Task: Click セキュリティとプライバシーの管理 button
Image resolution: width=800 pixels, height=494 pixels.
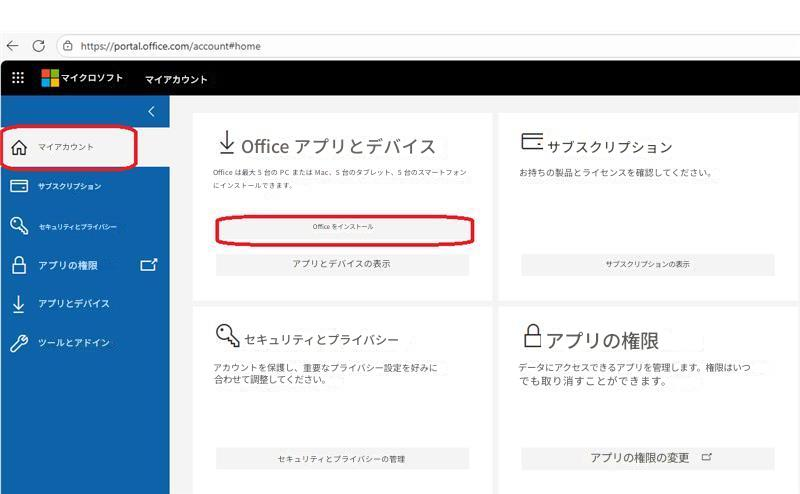Action: pos(342,459)
